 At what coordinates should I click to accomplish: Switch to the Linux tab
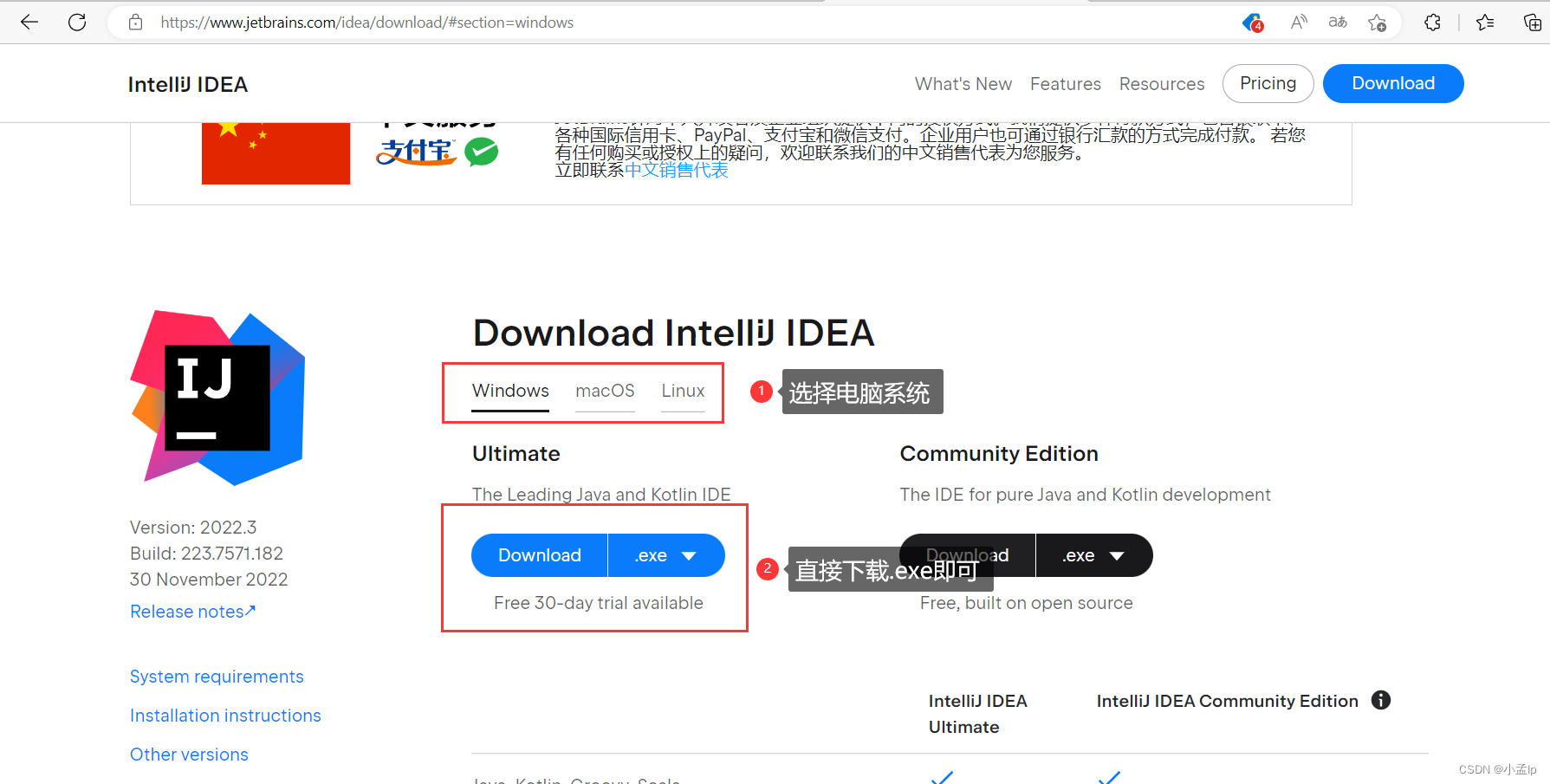[x=683, y=391]
